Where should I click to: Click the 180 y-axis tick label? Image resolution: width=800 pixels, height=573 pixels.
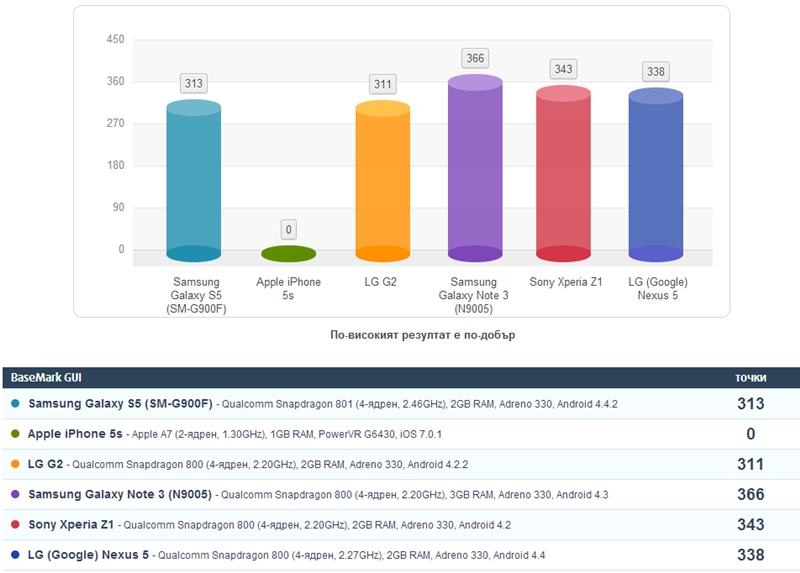[x=115, y=165]
